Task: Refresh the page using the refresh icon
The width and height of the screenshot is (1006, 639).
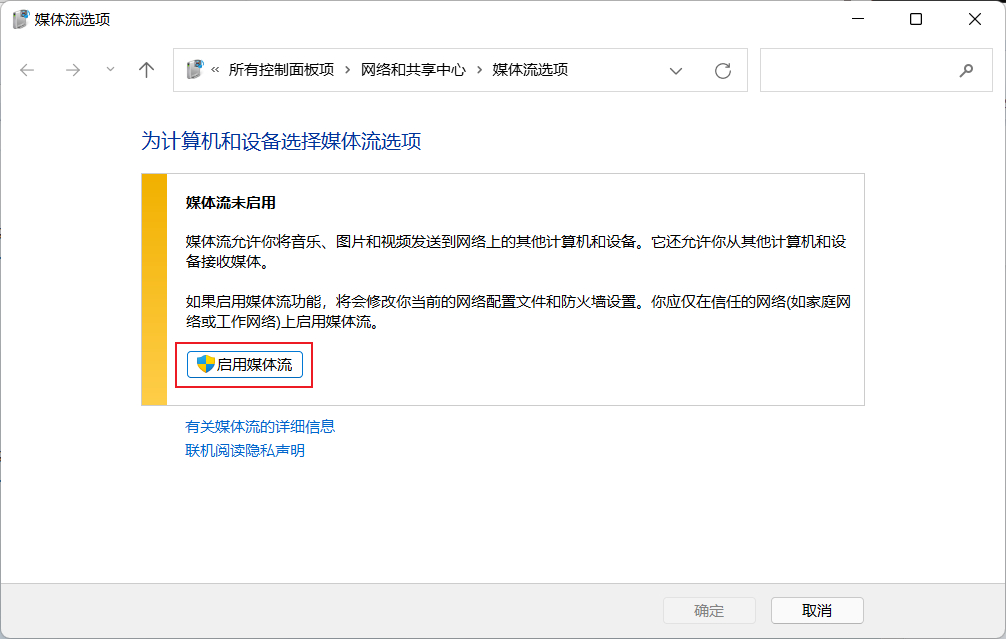Action: click(723, 71)
